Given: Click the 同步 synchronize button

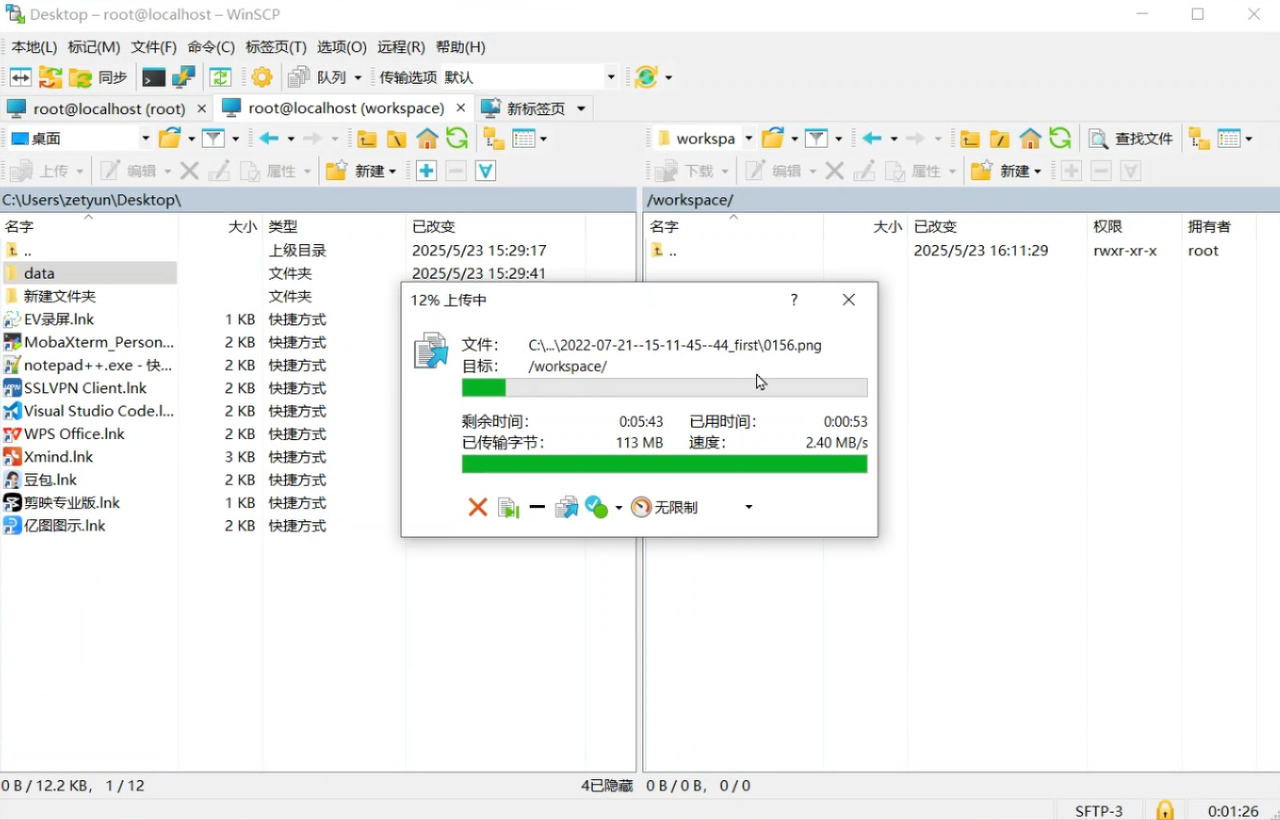Looking at the screenshot, I should (x=99, y=77).
